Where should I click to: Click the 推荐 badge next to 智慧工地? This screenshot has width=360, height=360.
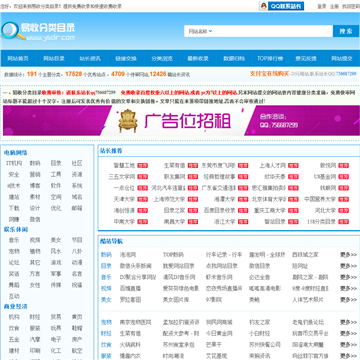click(x=143, y=166)
